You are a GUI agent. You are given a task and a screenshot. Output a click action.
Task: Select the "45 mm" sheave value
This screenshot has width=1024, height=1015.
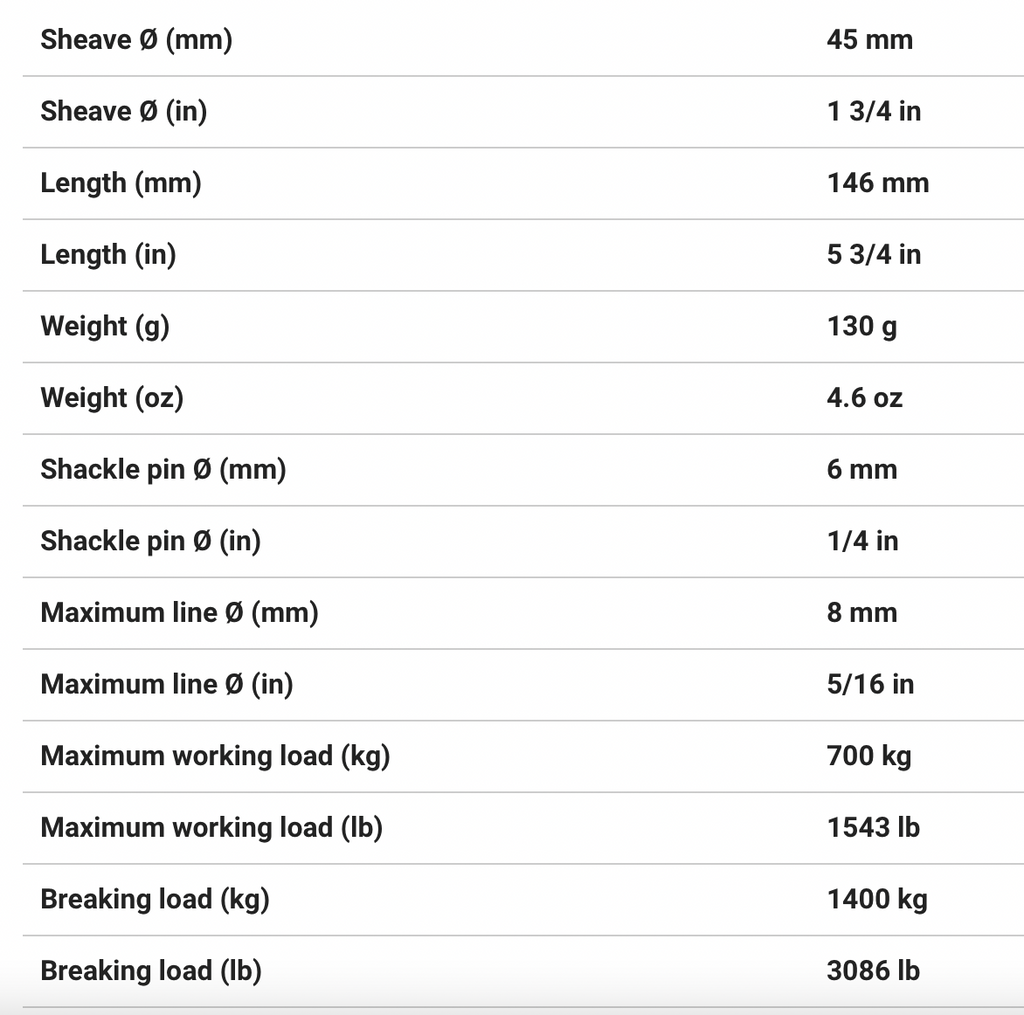[869, 40]
